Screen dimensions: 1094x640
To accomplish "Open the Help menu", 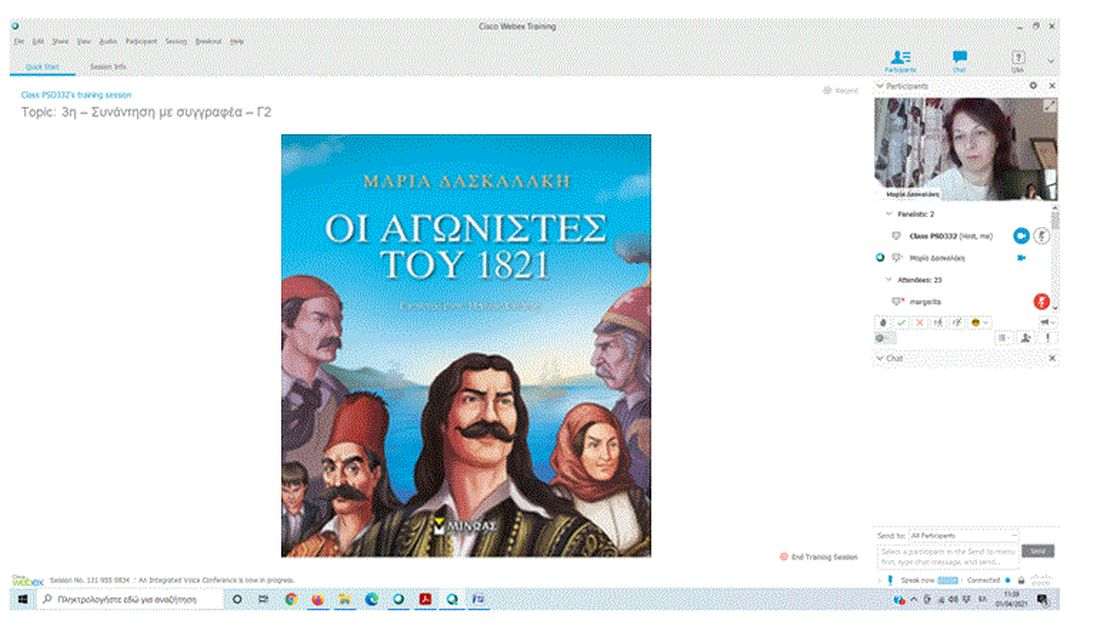I will tap(237, 42).
